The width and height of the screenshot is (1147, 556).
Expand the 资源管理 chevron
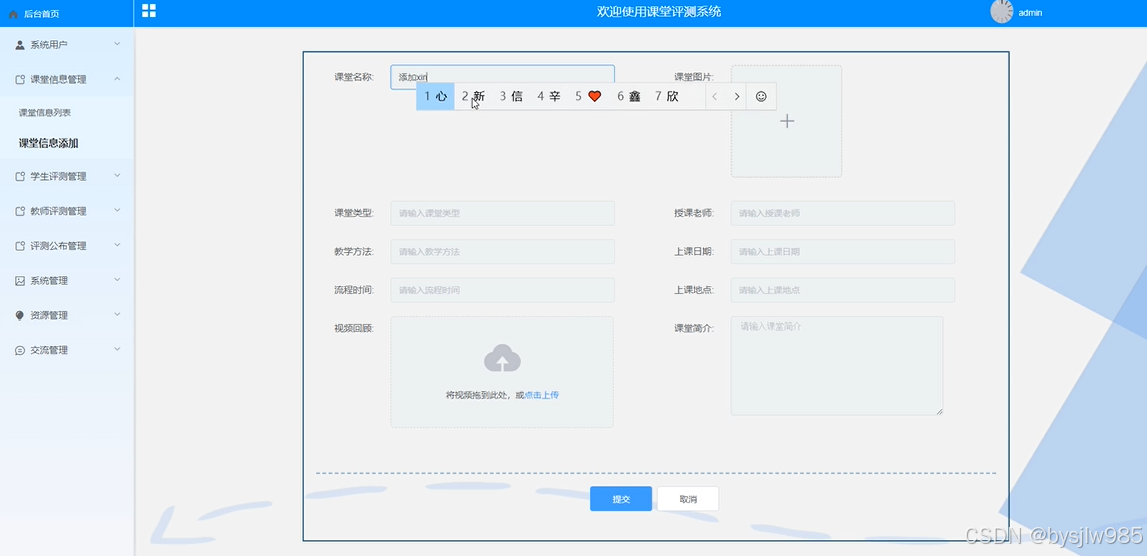(x=117, y=315)
